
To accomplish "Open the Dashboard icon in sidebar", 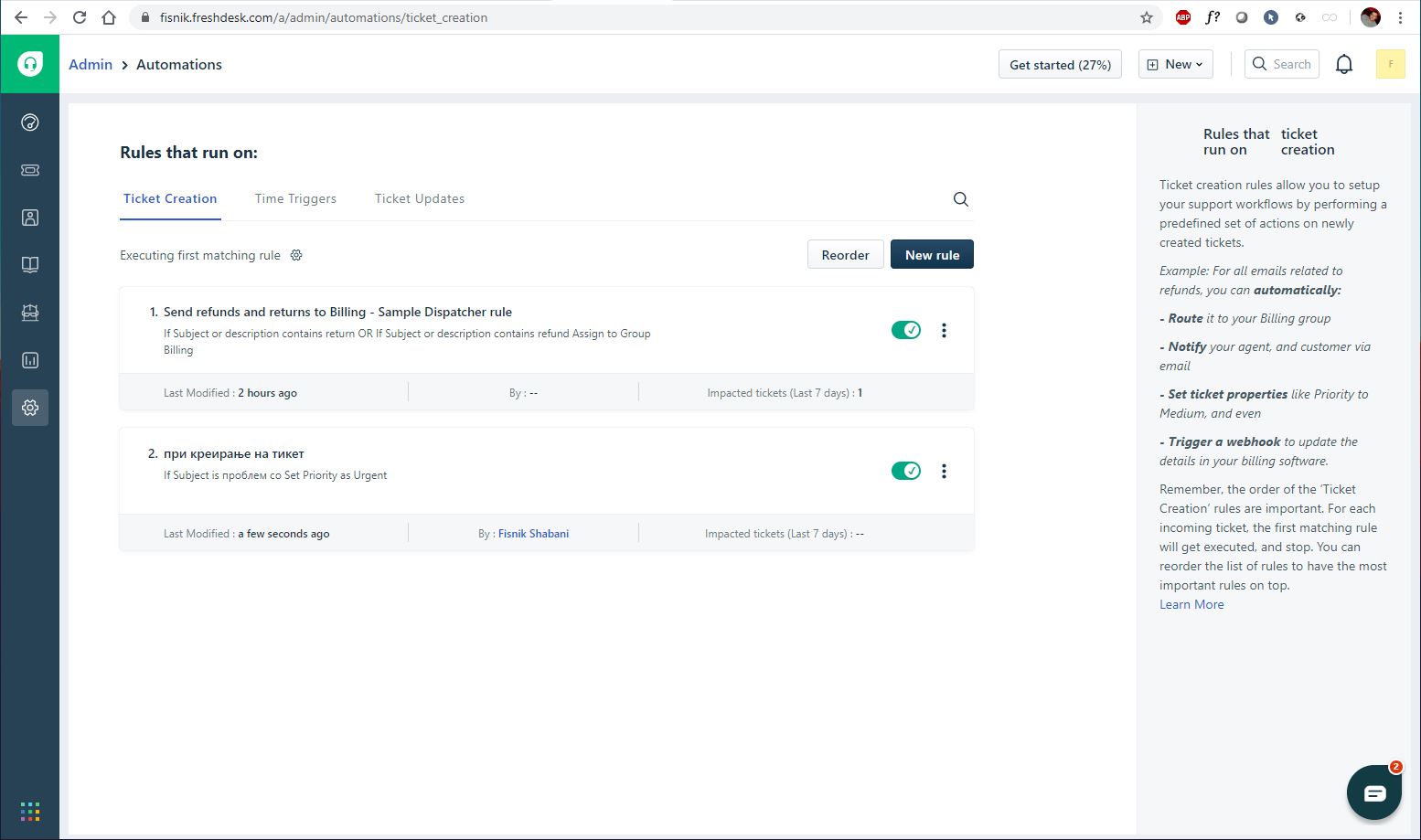I will click(30, 122).
